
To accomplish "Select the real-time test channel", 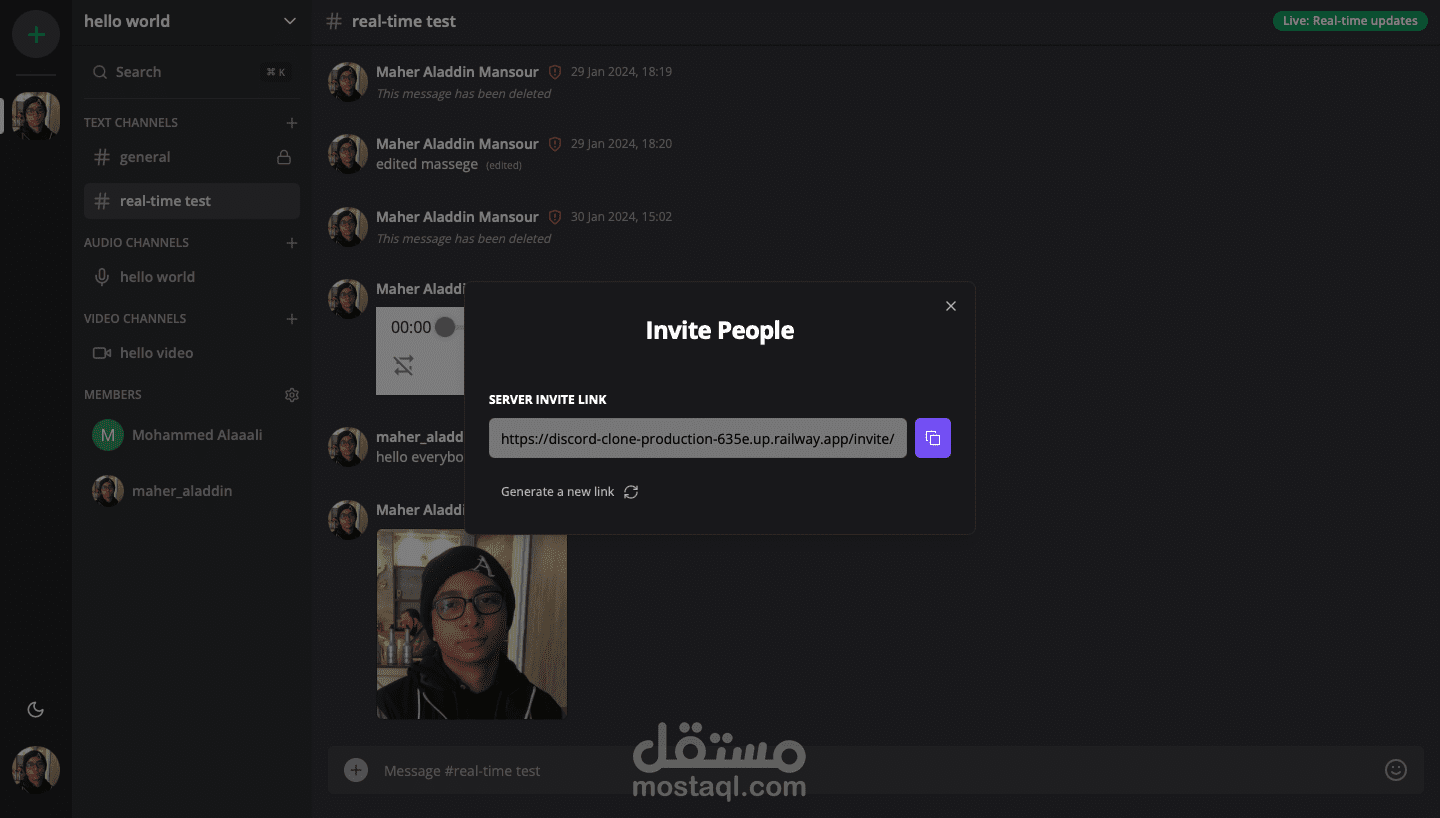I will click(x=192, y=201).
